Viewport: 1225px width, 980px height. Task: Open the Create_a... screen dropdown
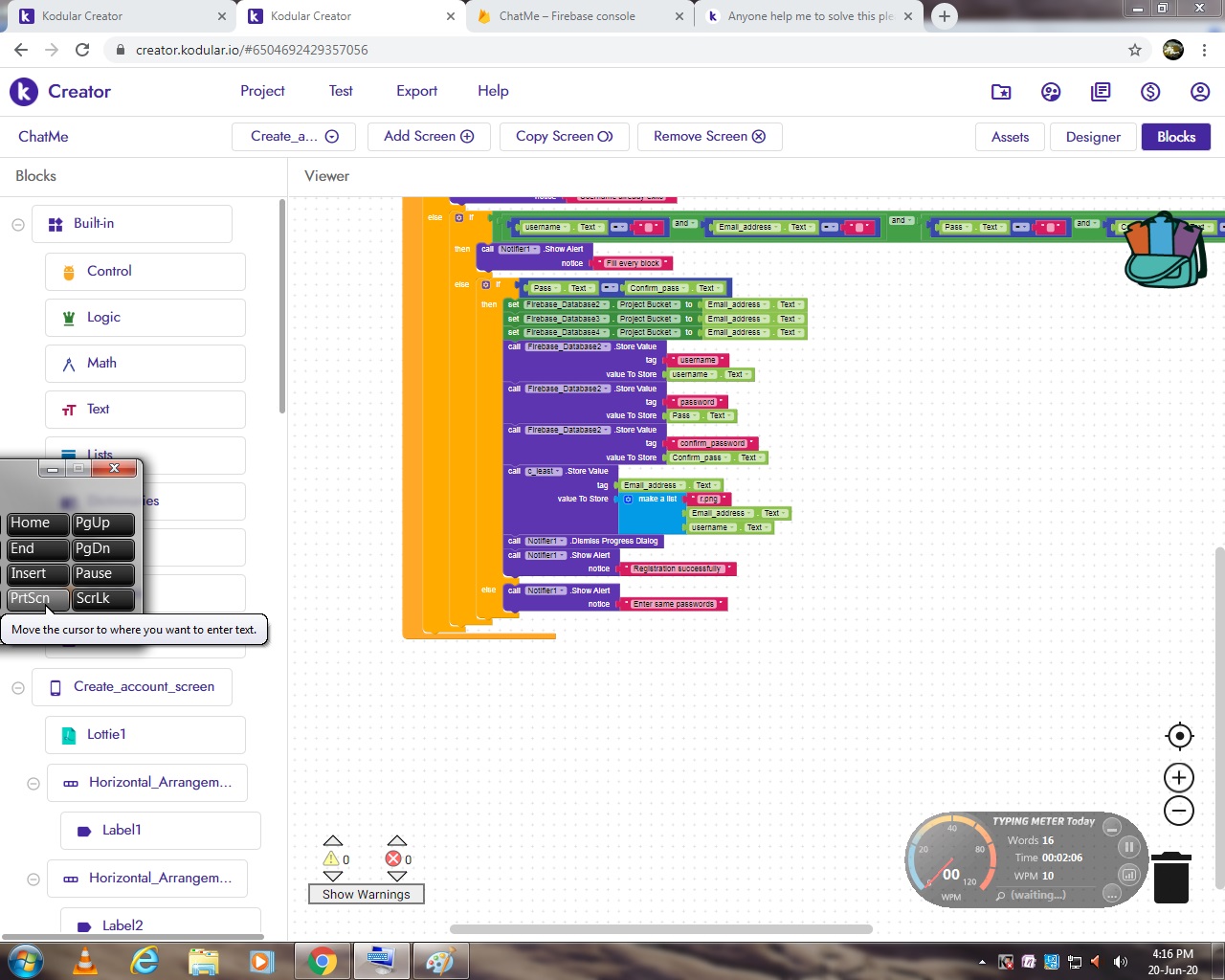pyautogui.click(x=294, y=137)
